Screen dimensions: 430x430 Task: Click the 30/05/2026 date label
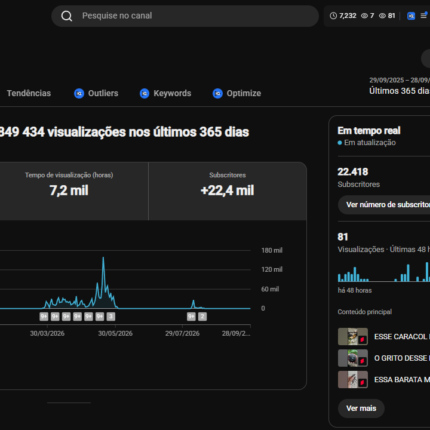tap(115, 333)
